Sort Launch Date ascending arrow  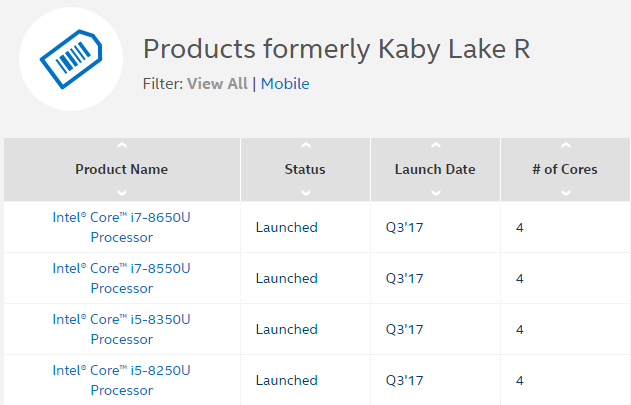435,147
